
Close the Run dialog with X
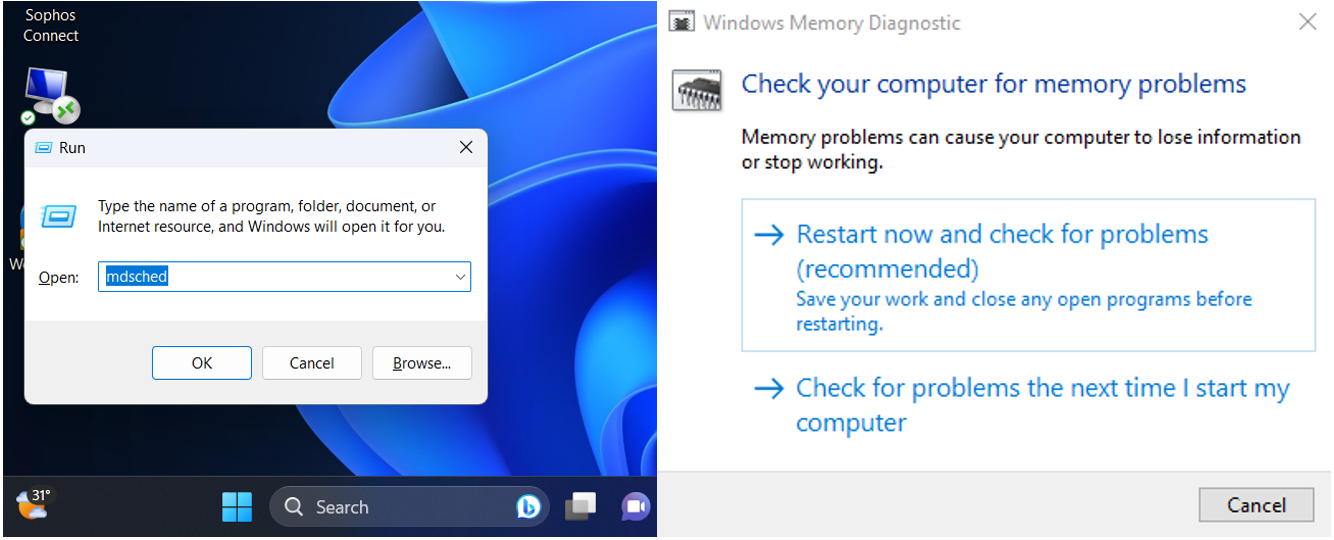click(466, 147)
